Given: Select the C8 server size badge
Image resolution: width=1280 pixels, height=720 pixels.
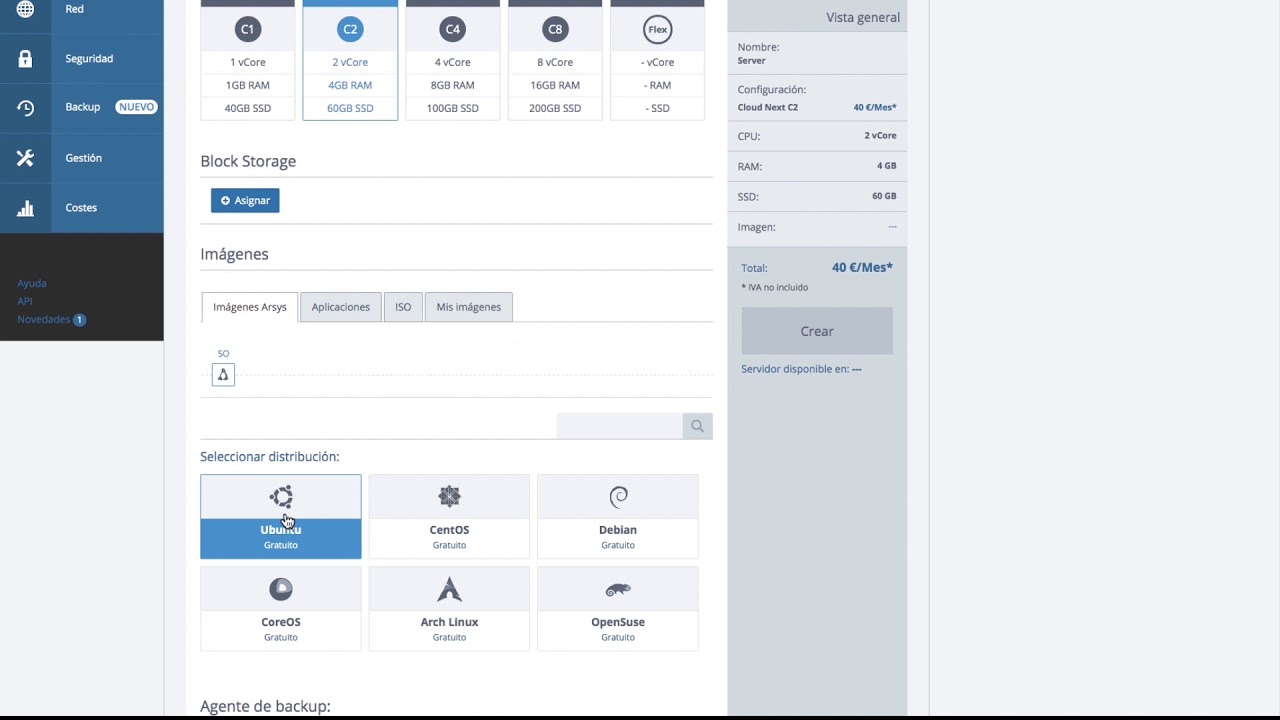Looking at the screenshot, I should pos(555,29).
